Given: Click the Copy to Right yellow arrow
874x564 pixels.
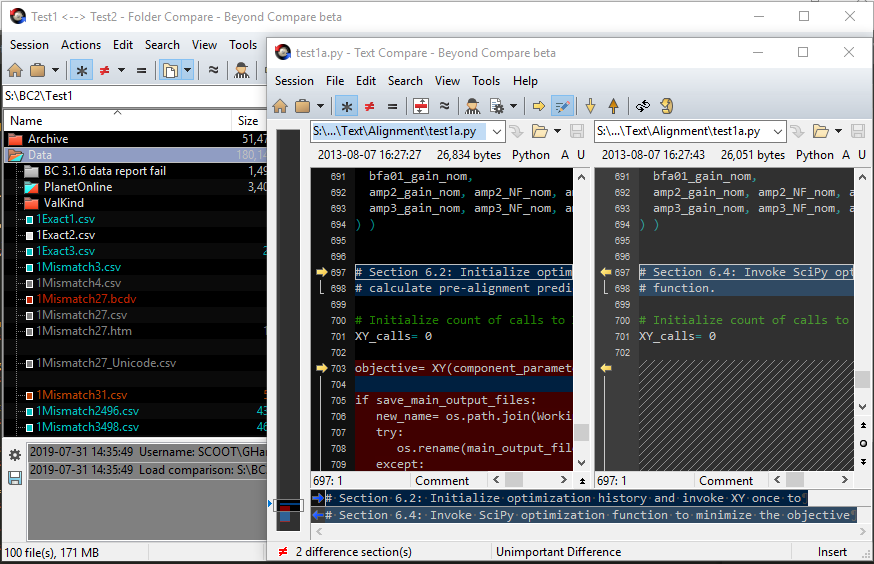Looking at the screenshot, I should click(x=539, y=106).
